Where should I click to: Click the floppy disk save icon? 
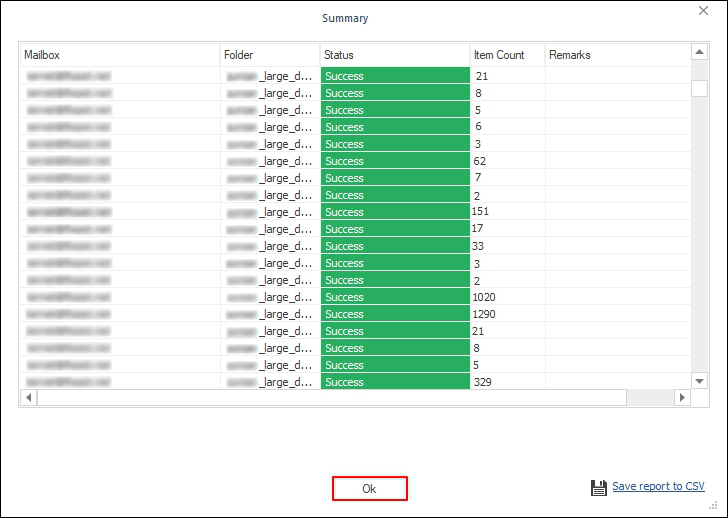tap(599, 487)
